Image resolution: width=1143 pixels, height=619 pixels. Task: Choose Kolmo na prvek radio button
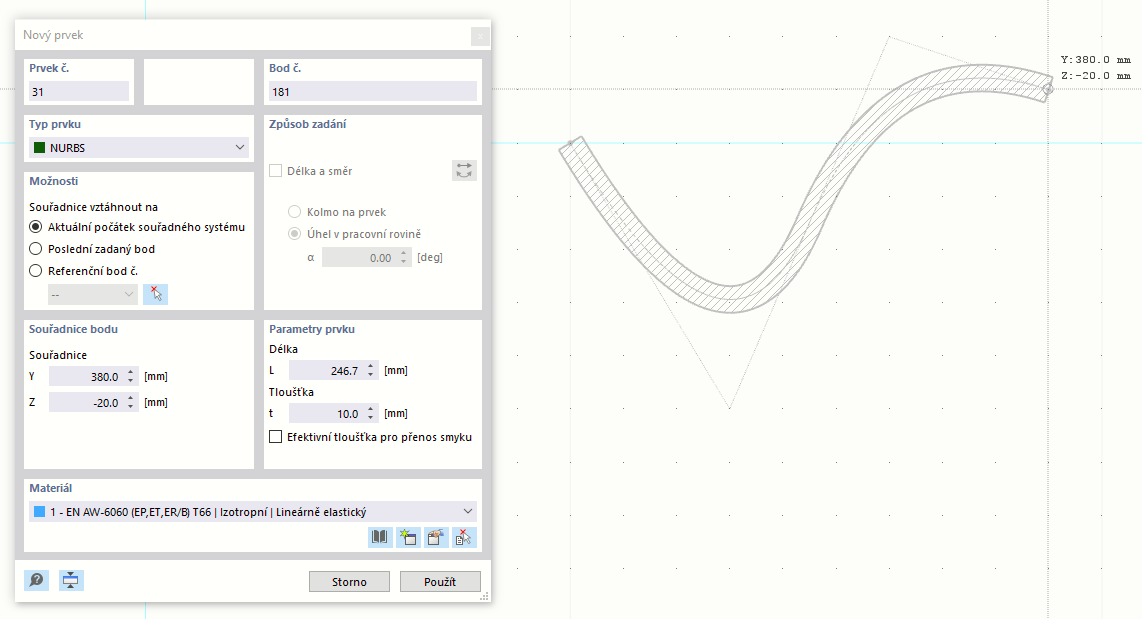(x=294, y=211)
